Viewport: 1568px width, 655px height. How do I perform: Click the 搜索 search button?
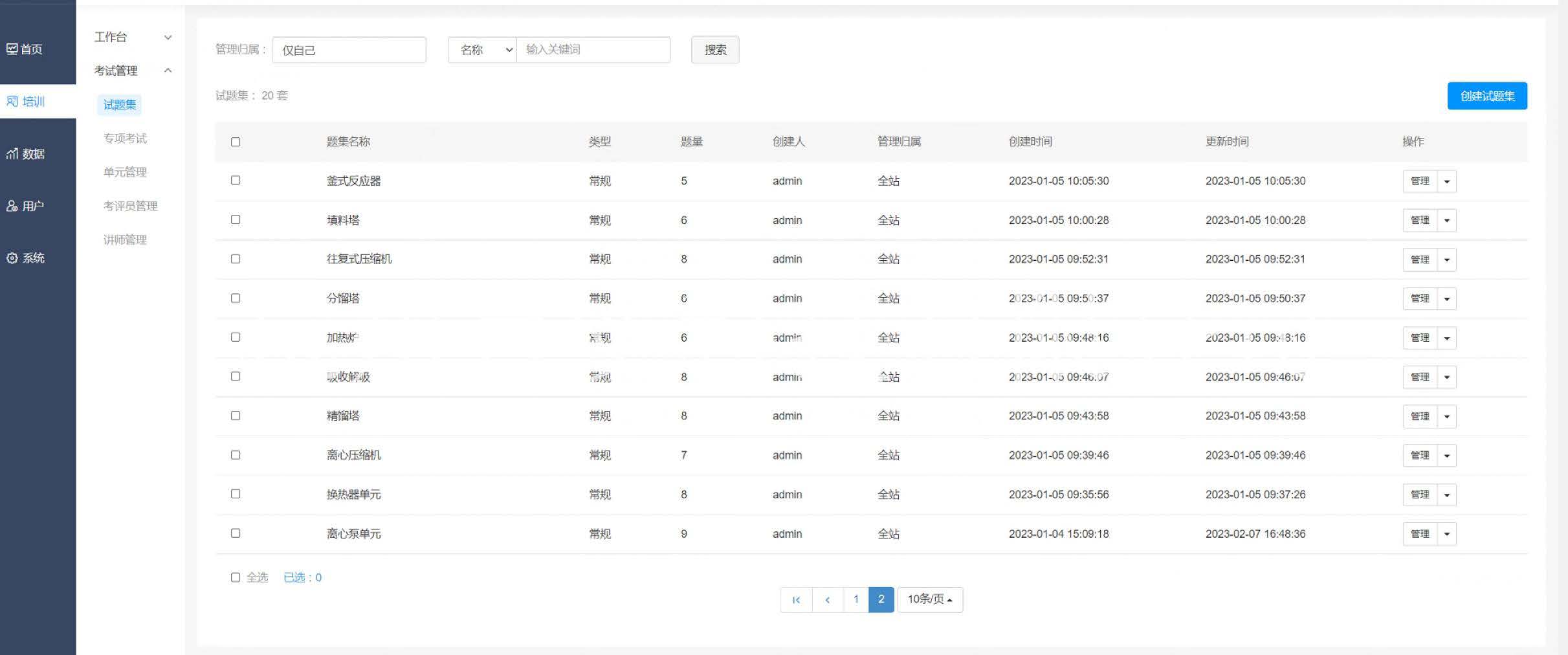click(714, 50)
